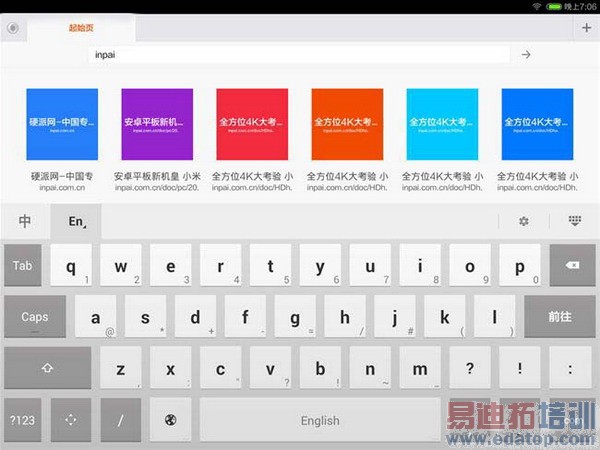Tap the Tab key
Screen dimensions: 600x450
click(23, 265)
